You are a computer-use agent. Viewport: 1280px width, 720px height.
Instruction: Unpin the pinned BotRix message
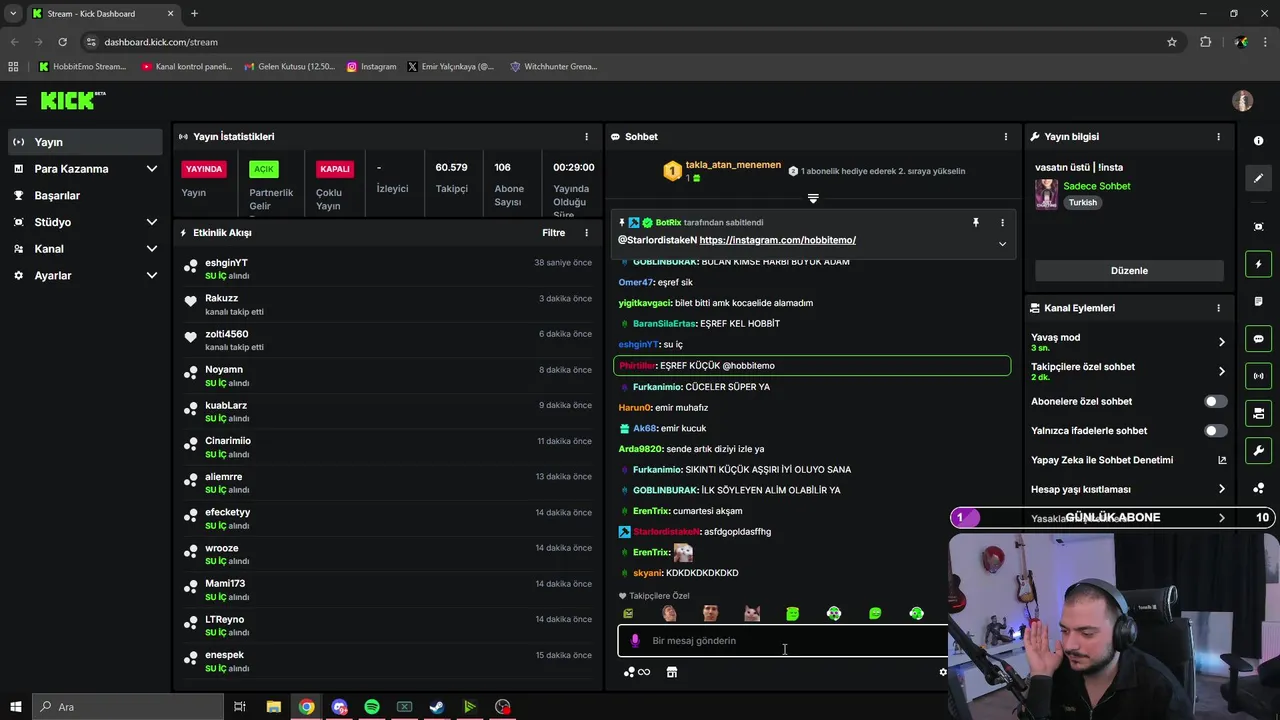point(976,223)
